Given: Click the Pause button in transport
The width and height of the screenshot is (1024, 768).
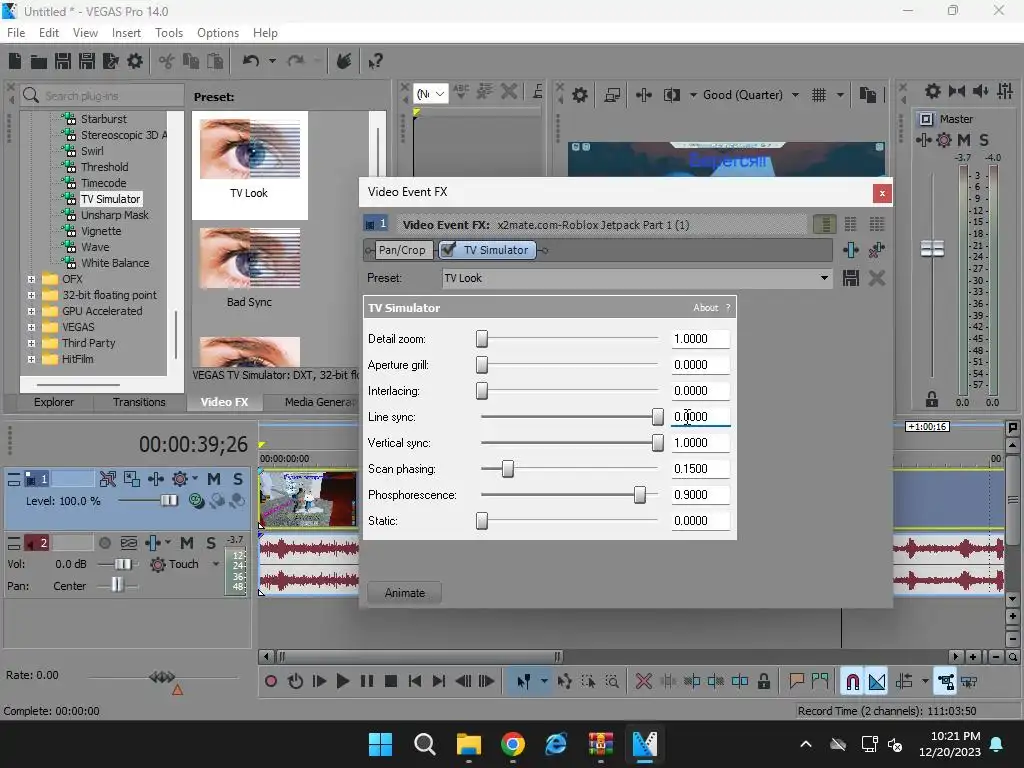Looking at the screenshot, I should (366, 682).
